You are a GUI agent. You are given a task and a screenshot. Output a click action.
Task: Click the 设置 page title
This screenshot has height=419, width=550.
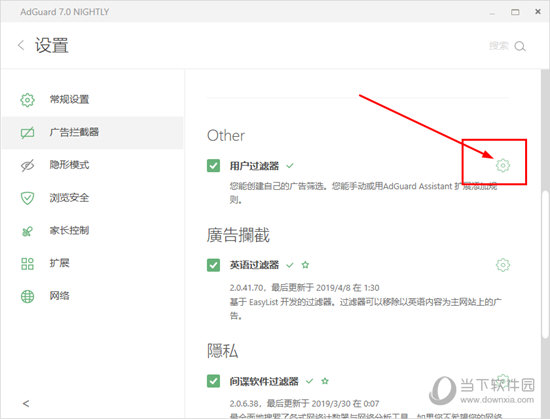tap(52, 46)
